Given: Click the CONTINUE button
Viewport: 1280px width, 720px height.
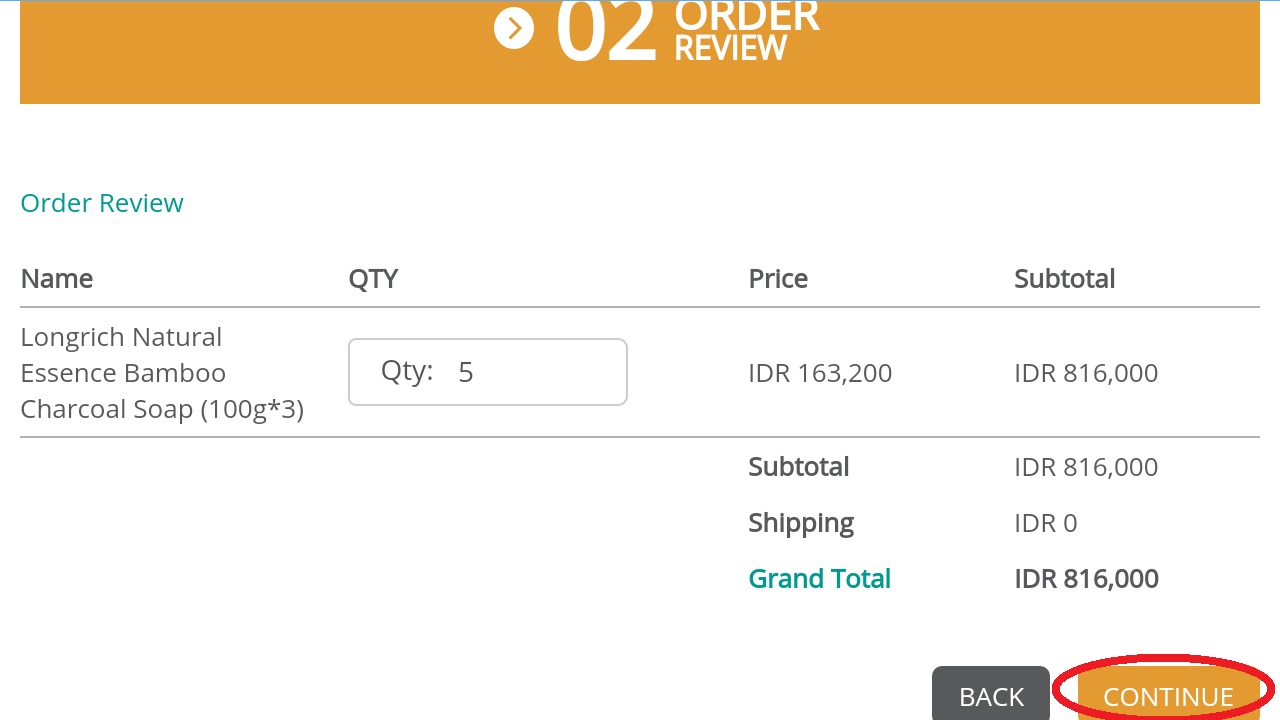Looking at the screenshot, I should [x=1168, y=694].
